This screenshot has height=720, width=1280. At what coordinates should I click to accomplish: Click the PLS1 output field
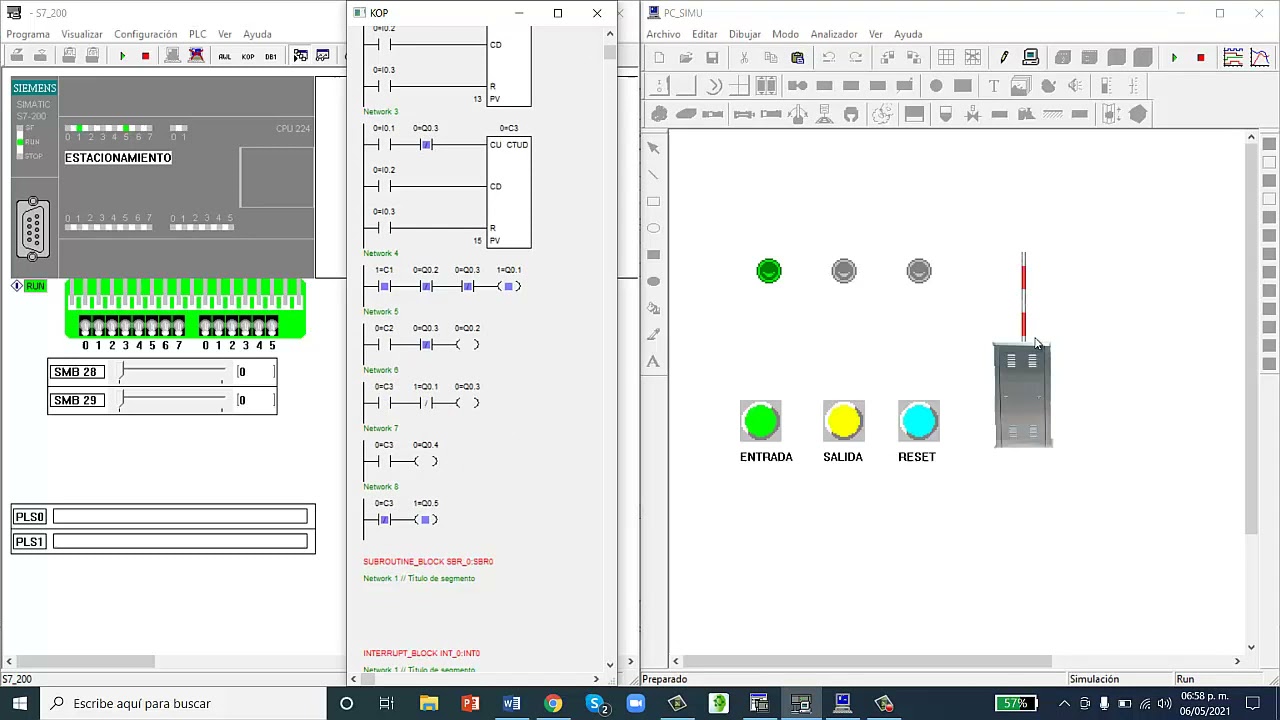click(180, 542)
